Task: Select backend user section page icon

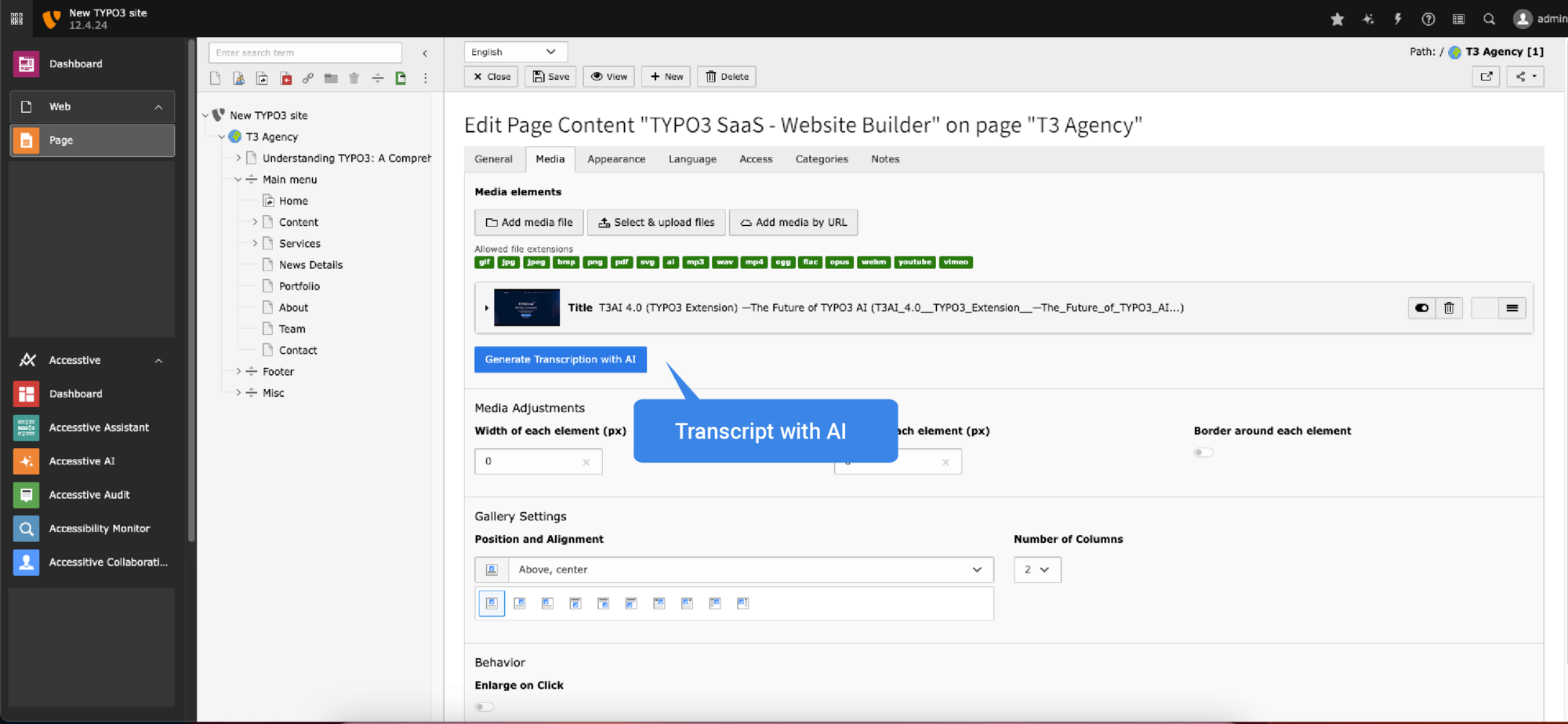Action: (x=239, y=78)
